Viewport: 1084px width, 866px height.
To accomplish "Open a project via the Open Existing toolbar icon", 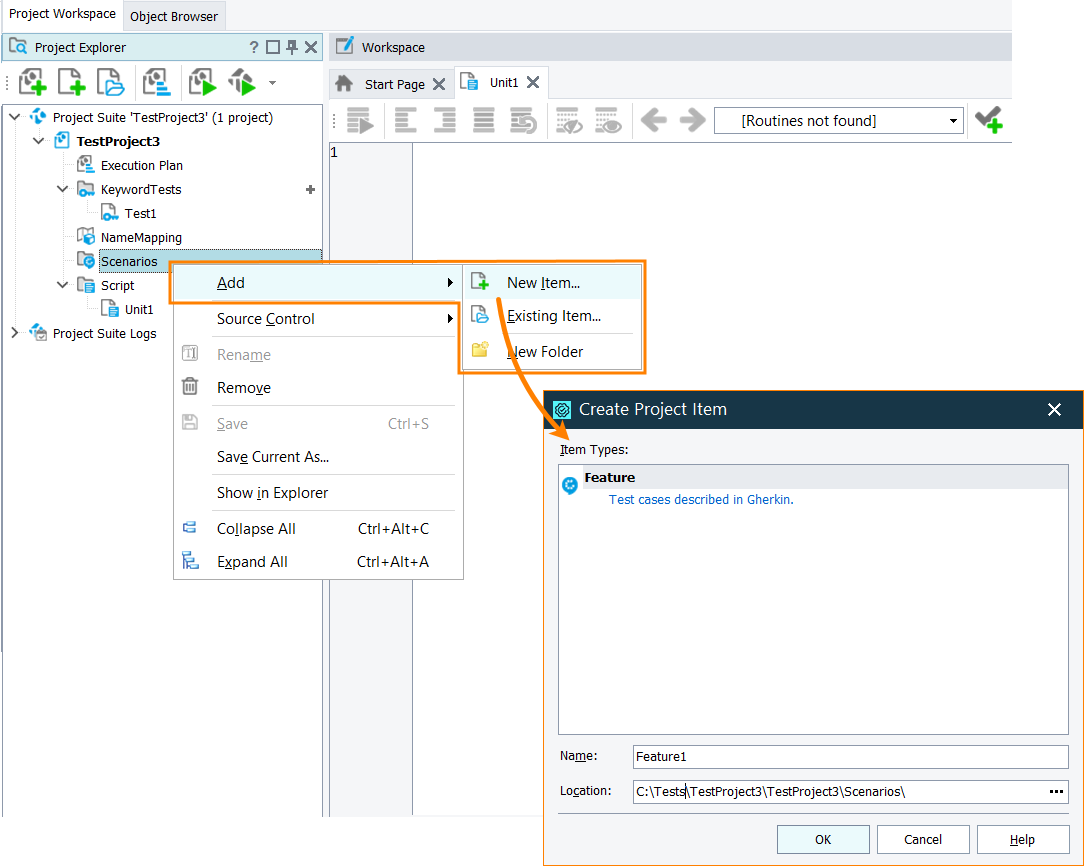I will point(110,82).
